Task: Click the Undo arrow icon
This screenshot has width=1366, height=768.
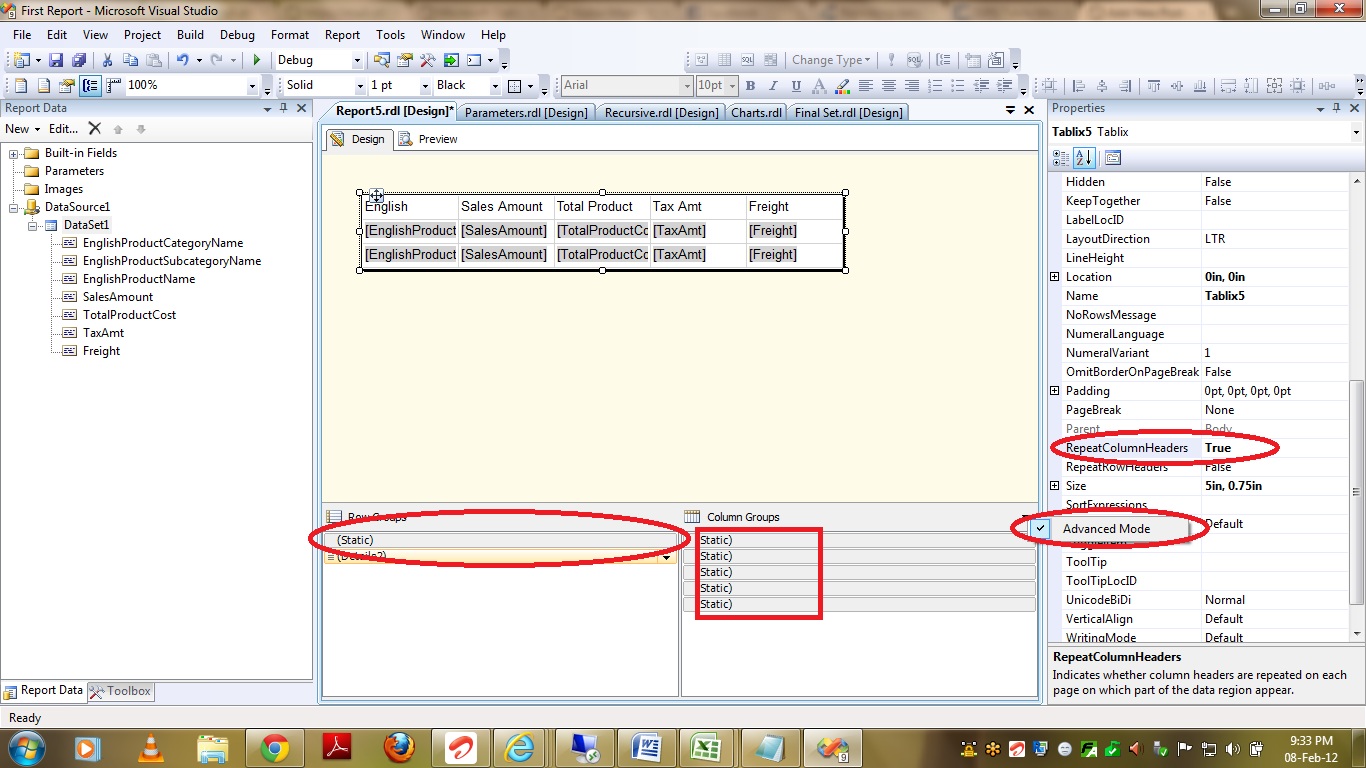Action: coord(183,61)
